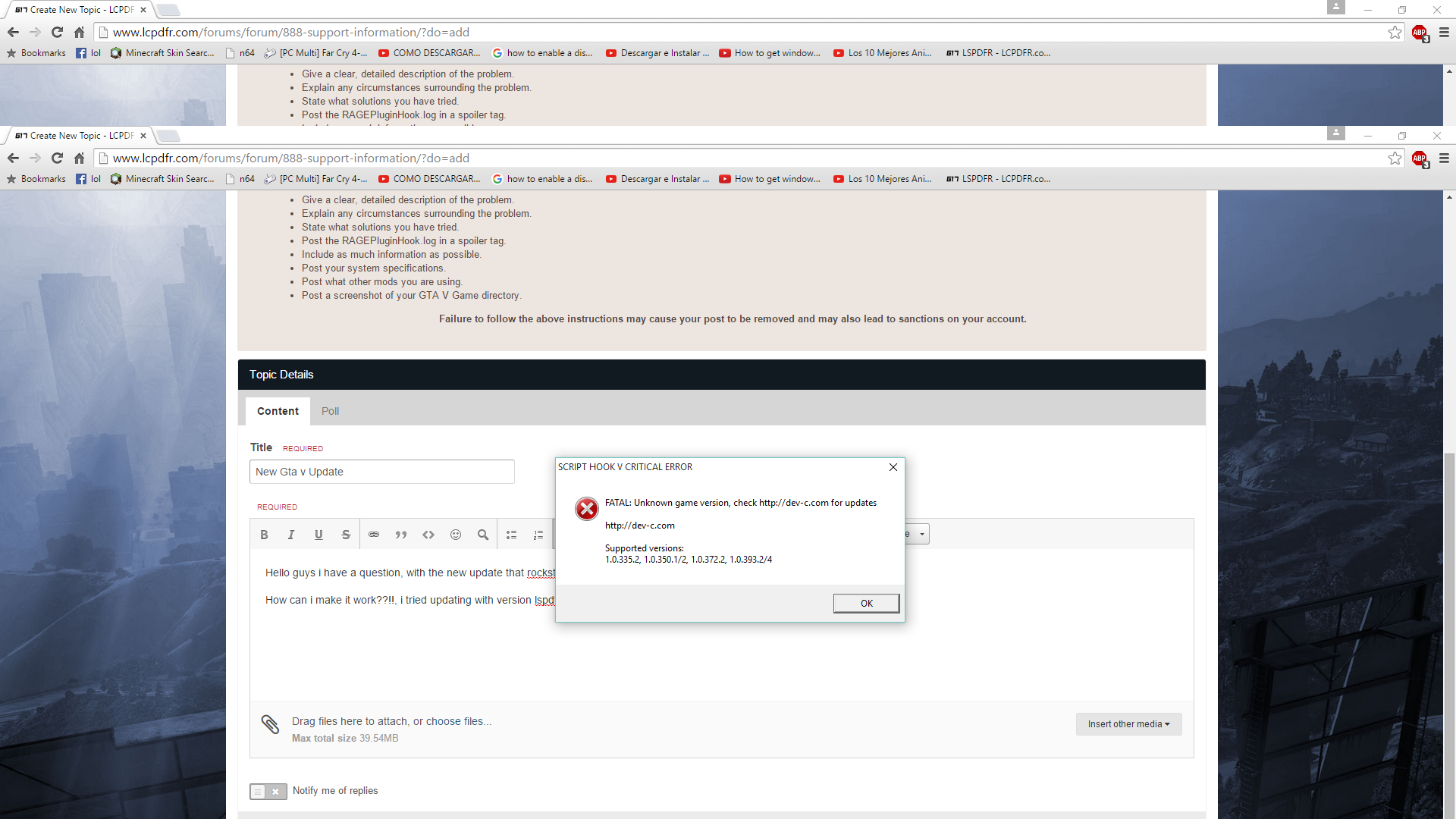Open the partially hidden editor dropdown arrow

(921, 534)
